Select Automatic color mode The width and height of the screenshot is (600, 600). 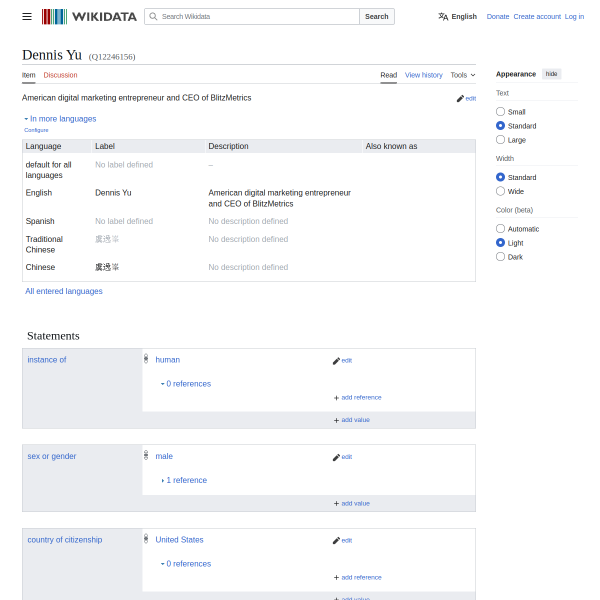pos(500,228)
